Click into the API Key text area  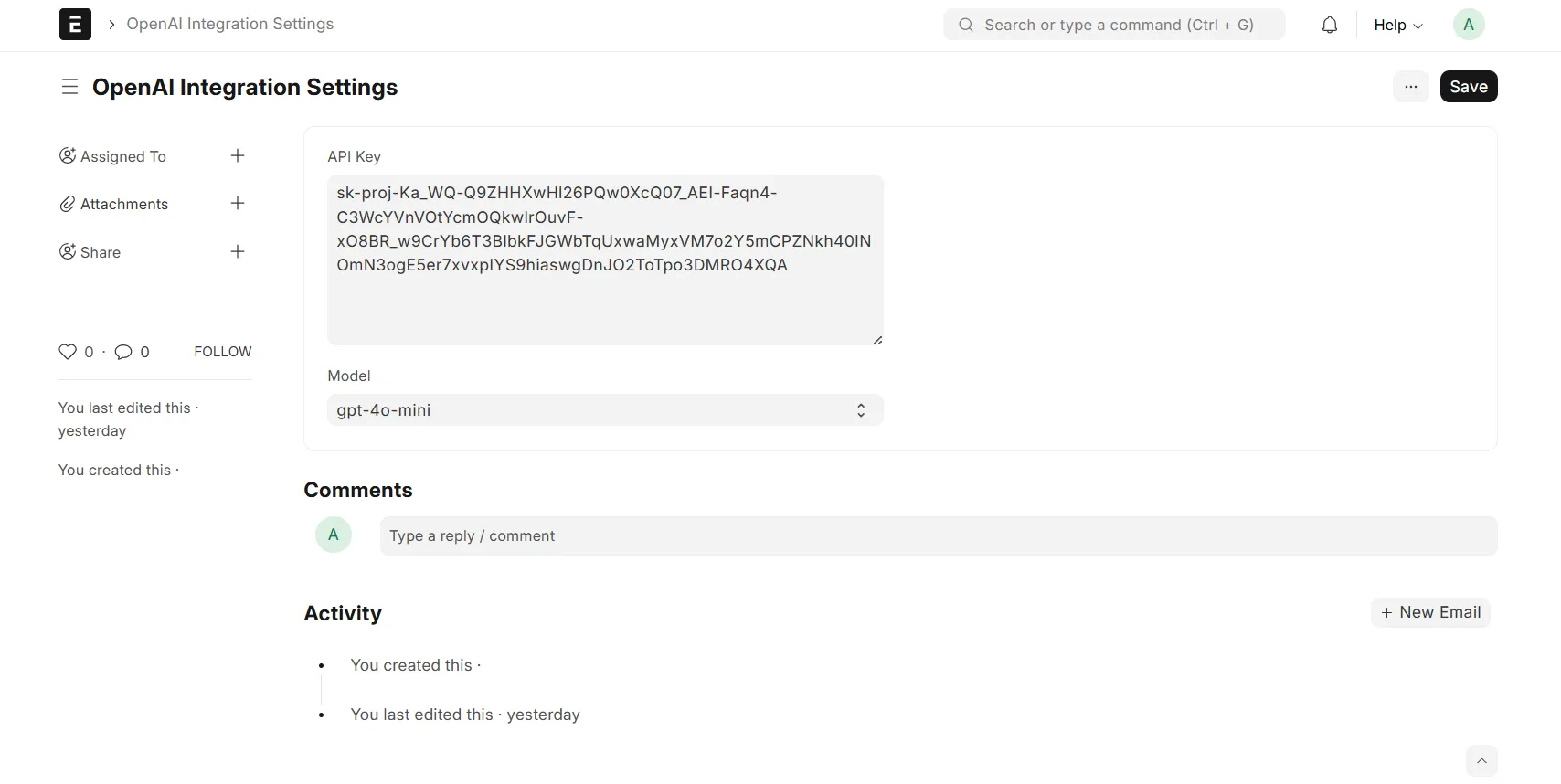(605, 260)
